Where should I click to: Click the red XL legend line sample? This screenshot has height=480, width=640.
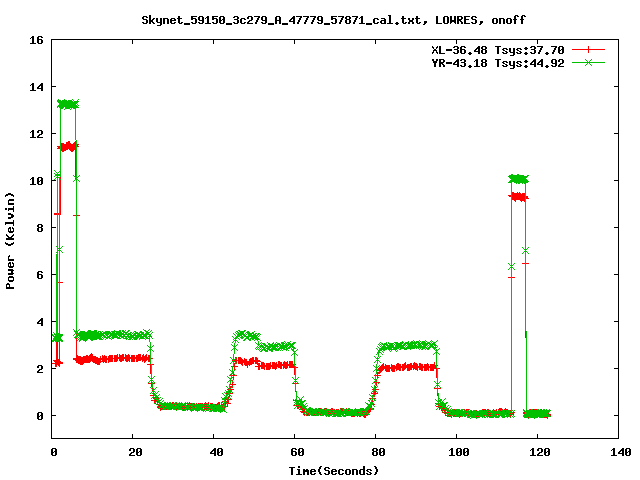[588, 50]
